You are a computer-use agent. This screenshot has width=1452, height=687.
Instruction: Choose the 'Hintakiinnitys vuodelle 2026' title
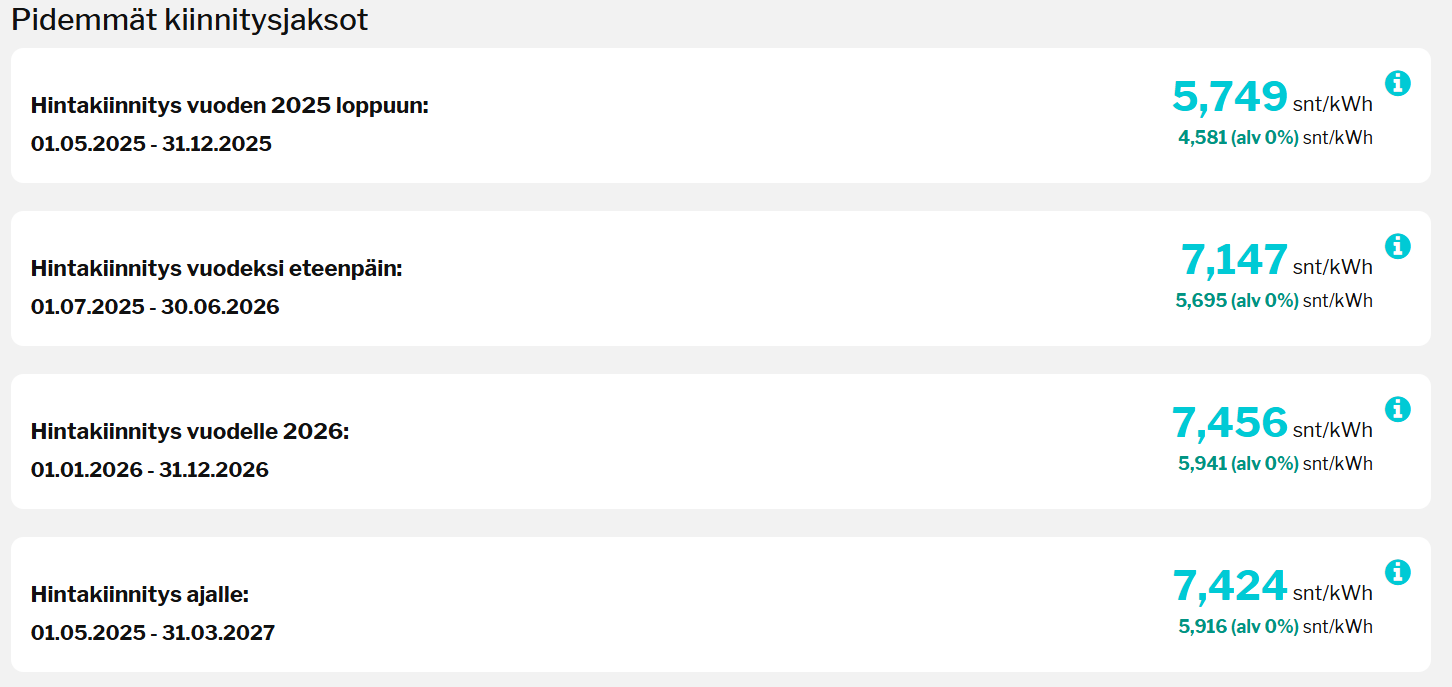(190, 431)
